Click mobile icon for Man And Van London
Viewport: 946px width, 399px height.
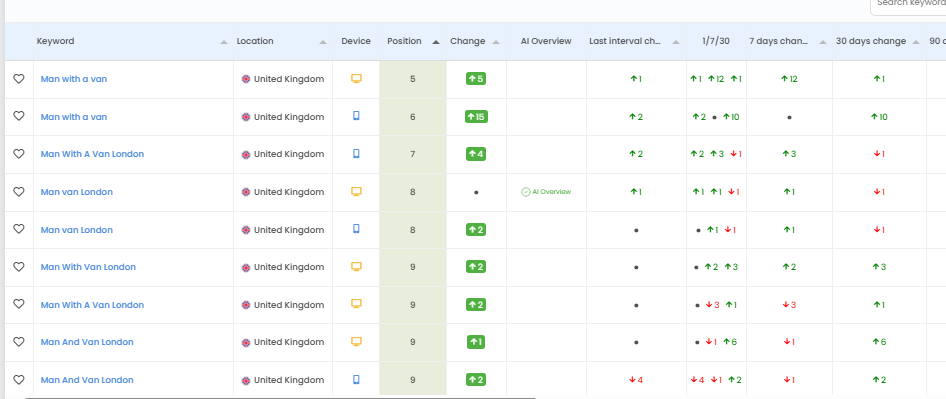pyautogui.click(x=356, y=380)
